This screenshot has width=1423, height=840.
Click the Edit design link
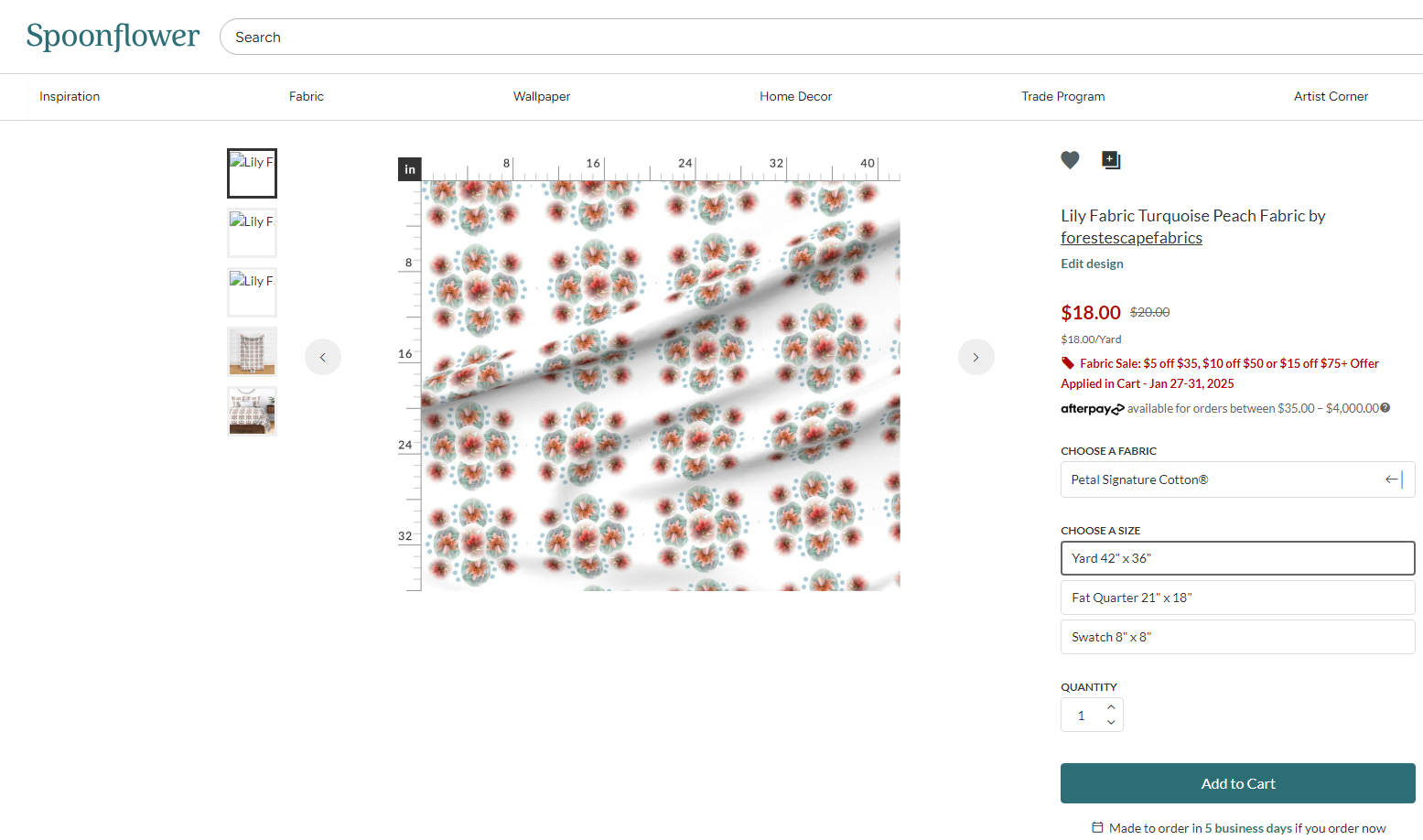click(x=1092, y=264)
